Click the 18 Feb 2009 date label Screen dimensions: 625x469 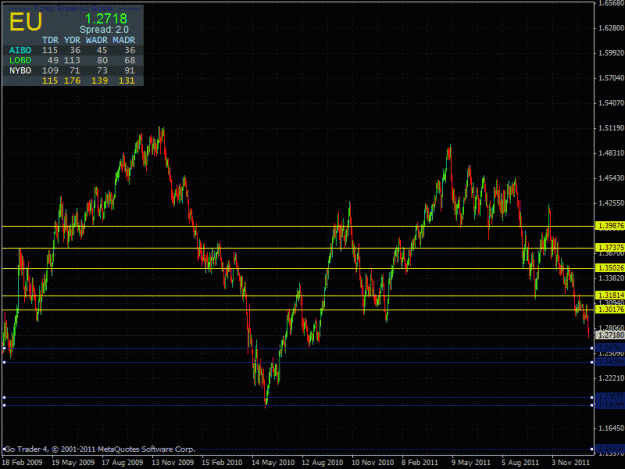(22, 463)
